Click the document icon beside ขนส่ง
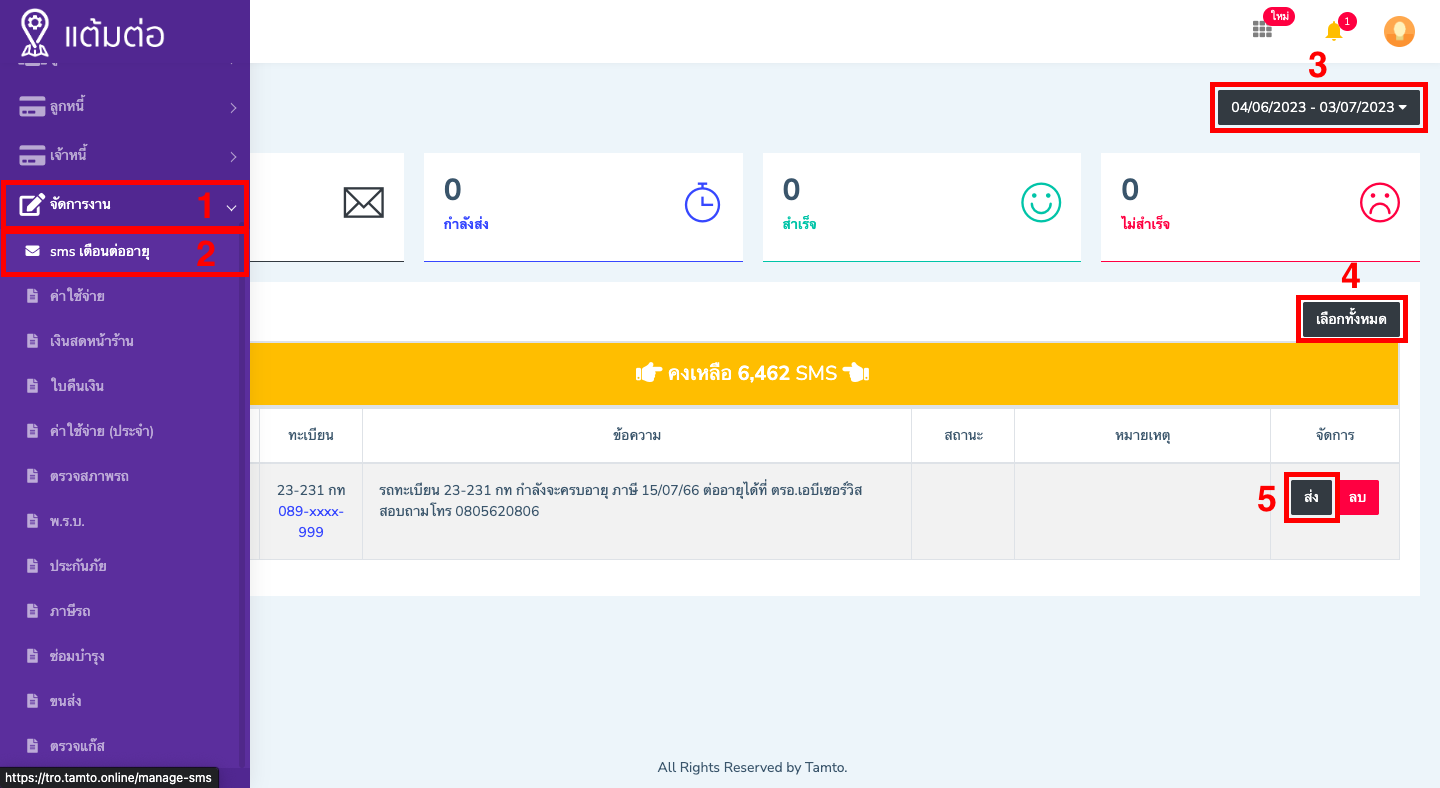This screenshot has height=788, width=1440. 32,701
